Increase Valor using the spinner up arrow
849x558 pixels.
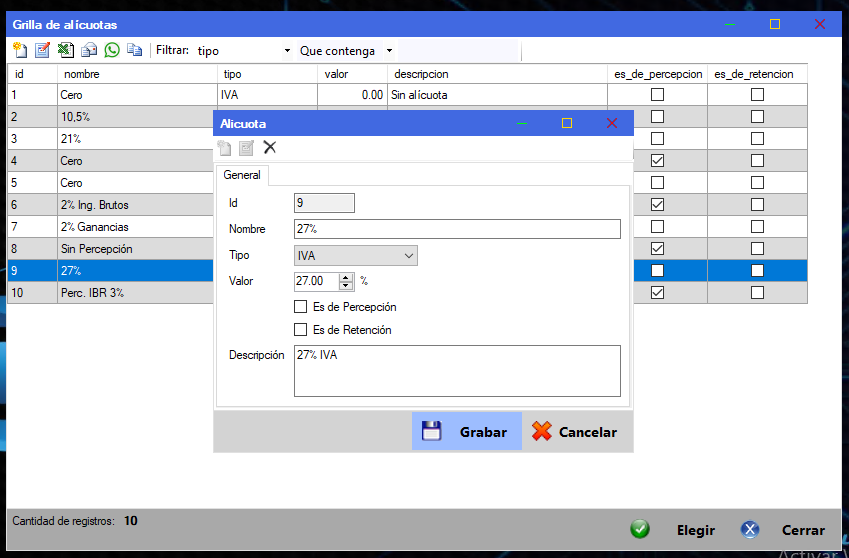click(346, 278)
